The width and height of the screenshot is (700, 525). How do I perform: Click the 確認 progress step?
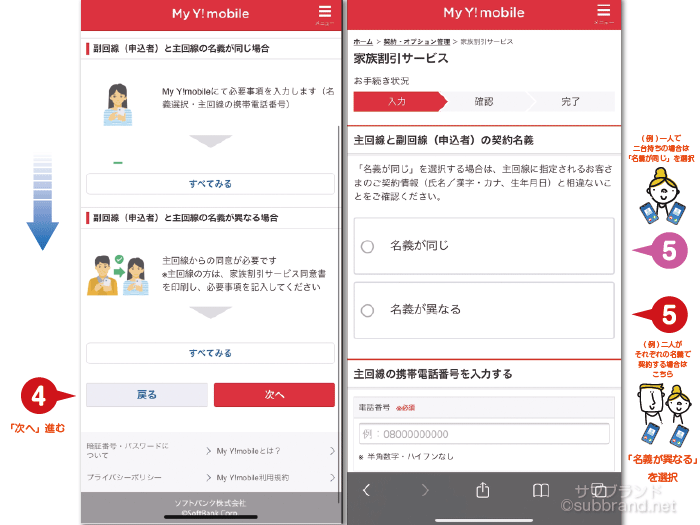coord(484,101)
